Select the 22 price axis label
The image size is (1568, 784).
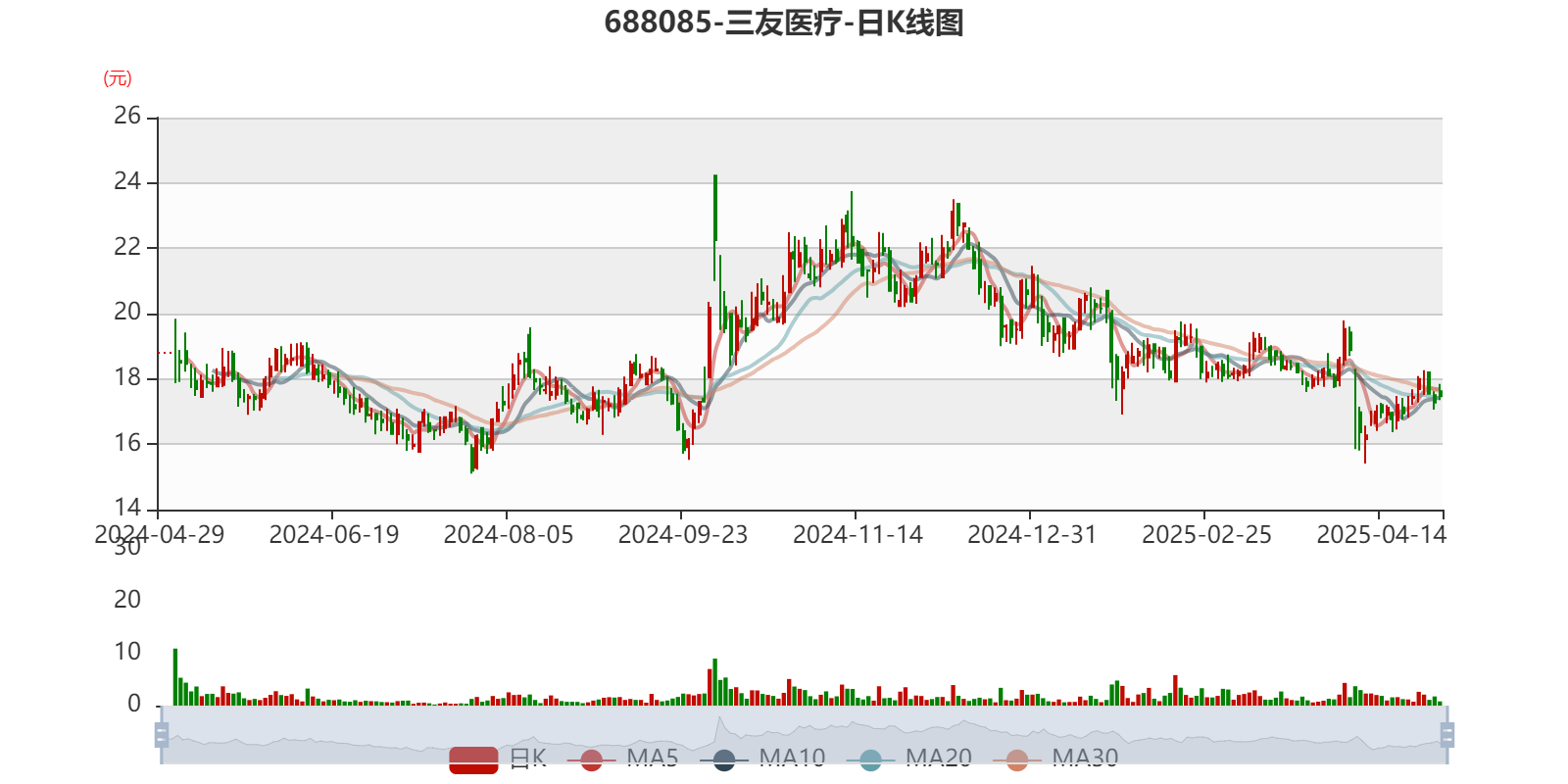pyautogui.click(x=127, y=247)
